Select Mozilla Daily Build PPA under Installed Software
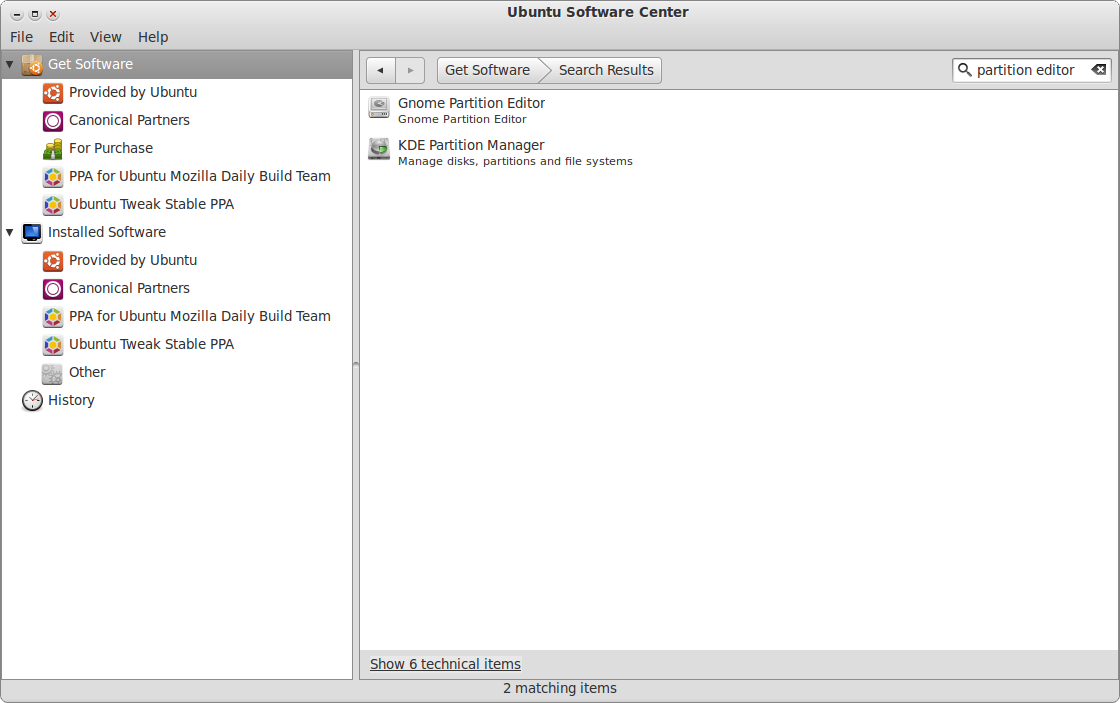 click(200, 316)
